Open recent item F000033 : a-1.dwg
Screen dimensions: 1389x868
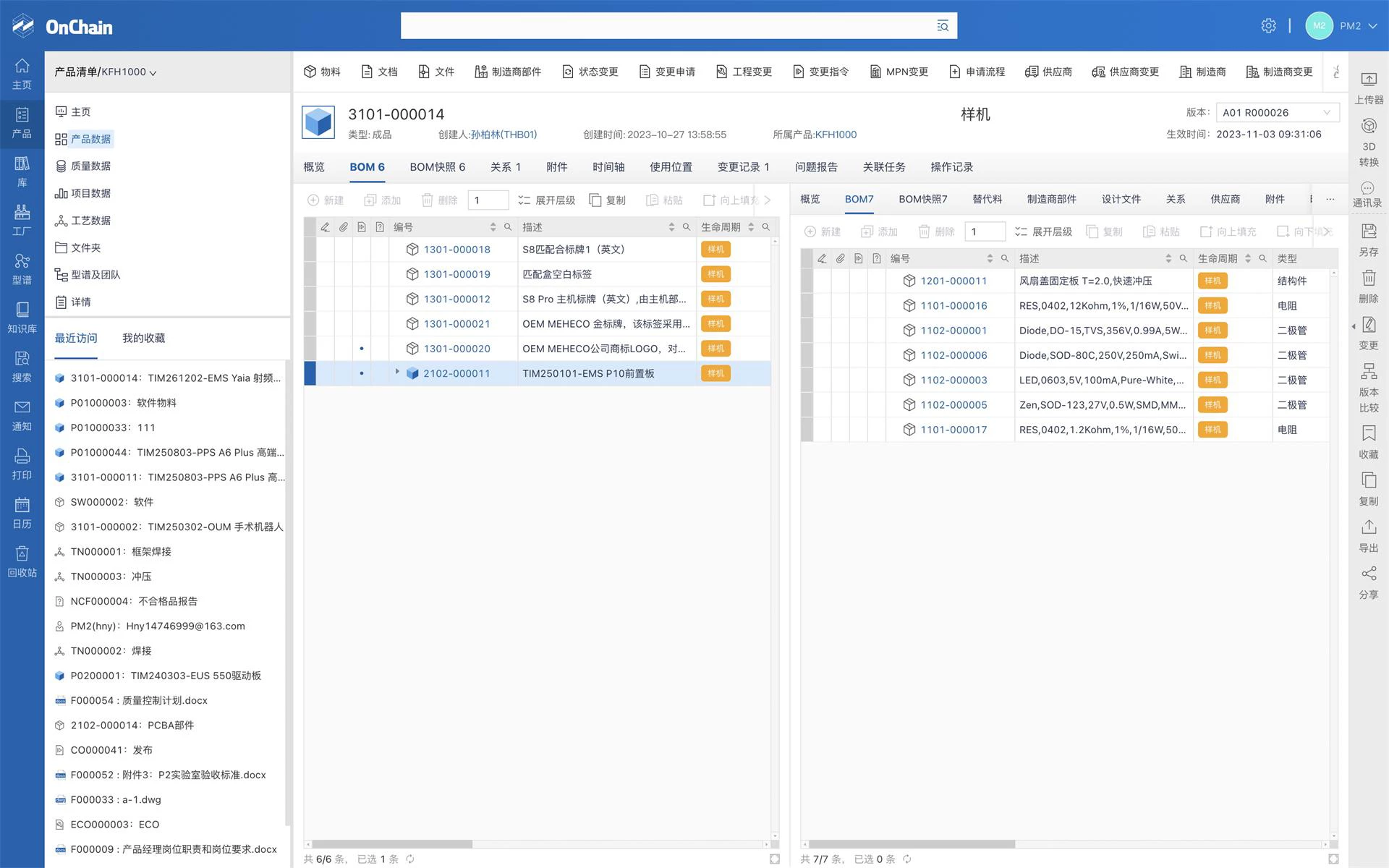(116, 799)
